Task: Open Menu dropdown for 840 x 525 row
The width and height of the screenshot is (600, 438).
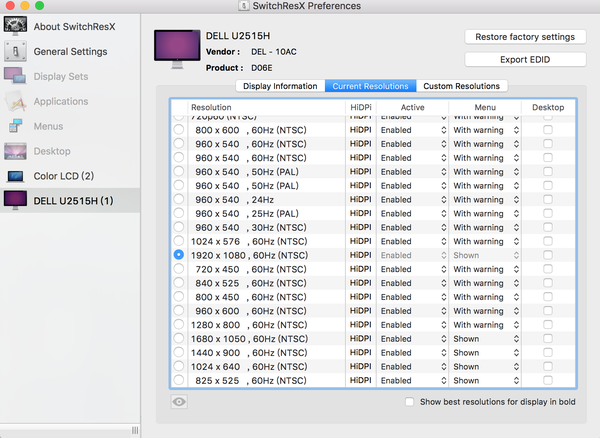Action: click(486, 283)
